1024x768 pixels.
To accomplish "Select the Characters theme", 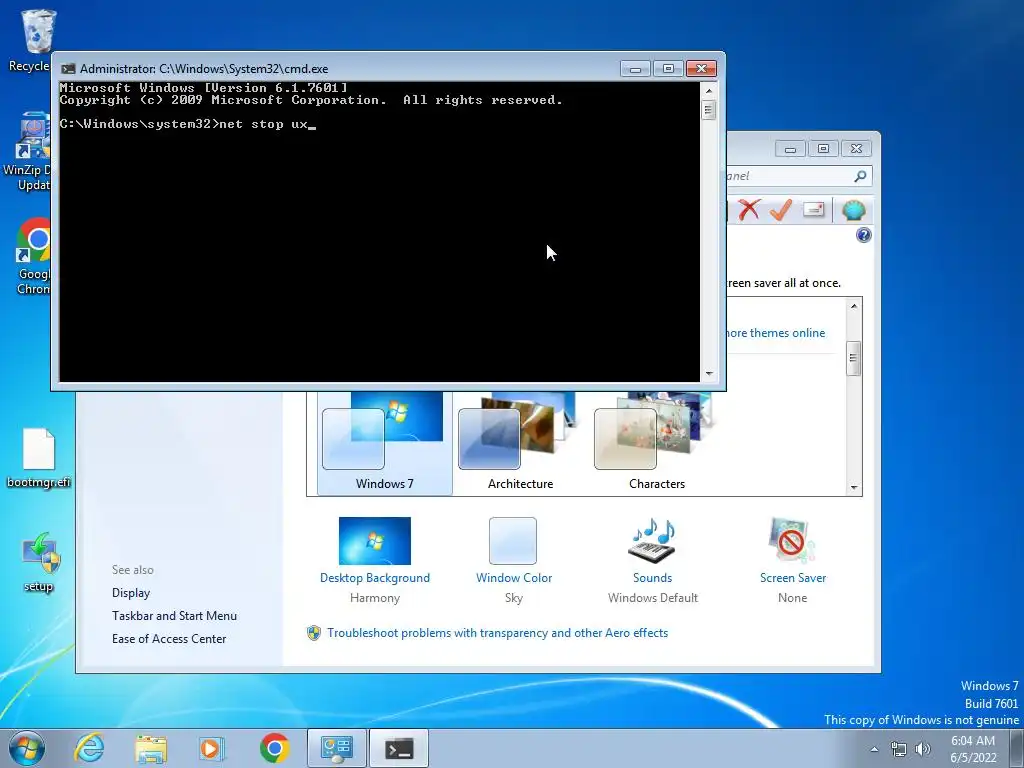I will coord(657,443).
